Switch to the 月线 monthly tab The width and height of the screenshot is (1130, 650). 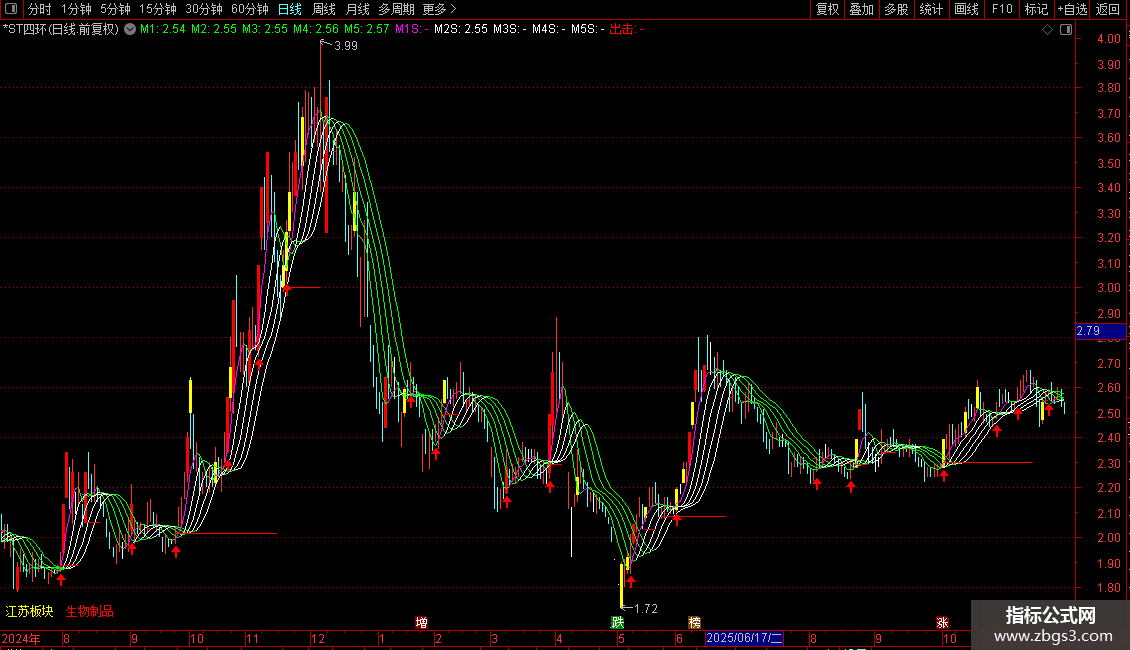coord(357,9)
